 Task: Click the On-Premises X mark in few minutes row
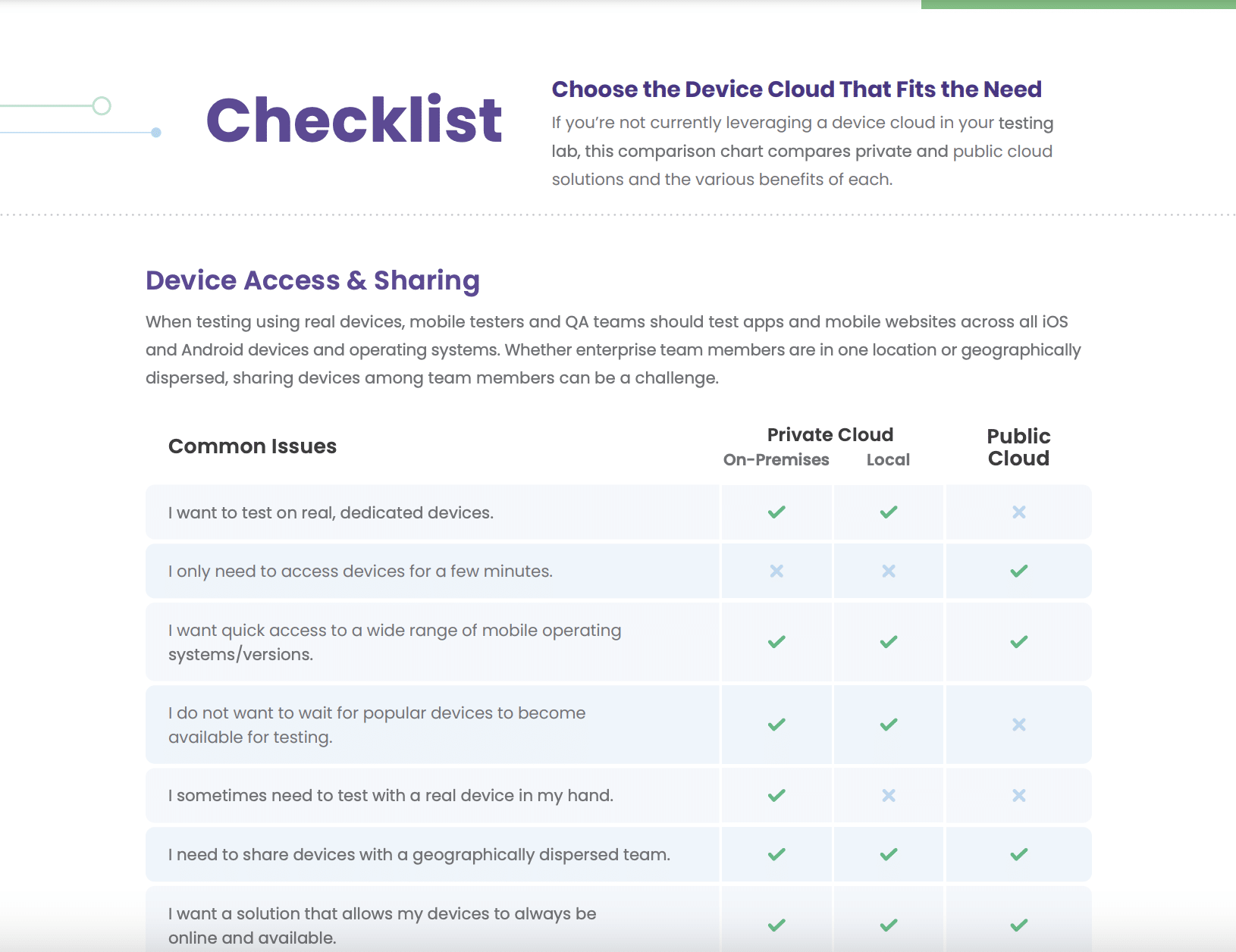pos(776,571)
